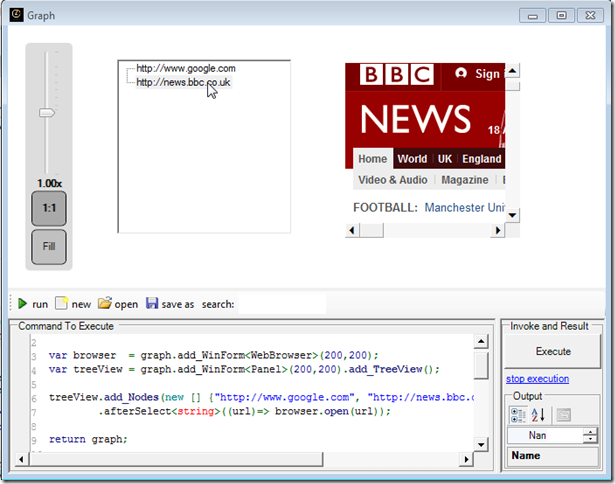Move the zoom slider thumb

tap(47, 113)
